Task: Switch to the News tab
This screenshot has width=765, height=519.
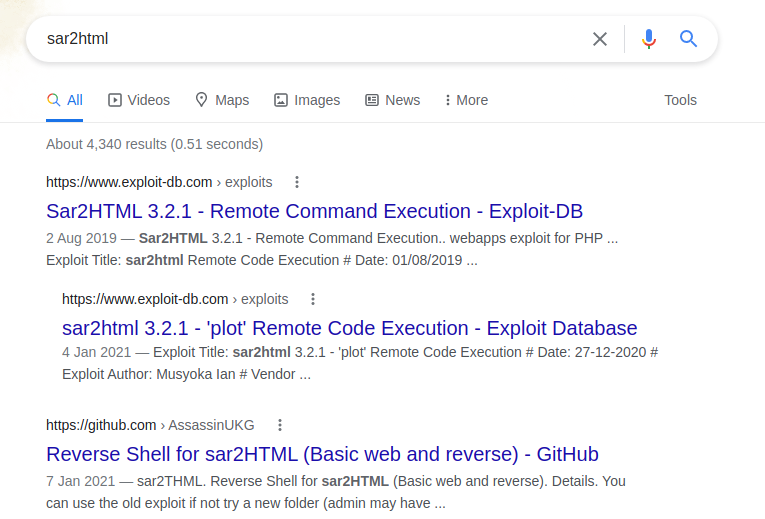Action: point(392,100)
